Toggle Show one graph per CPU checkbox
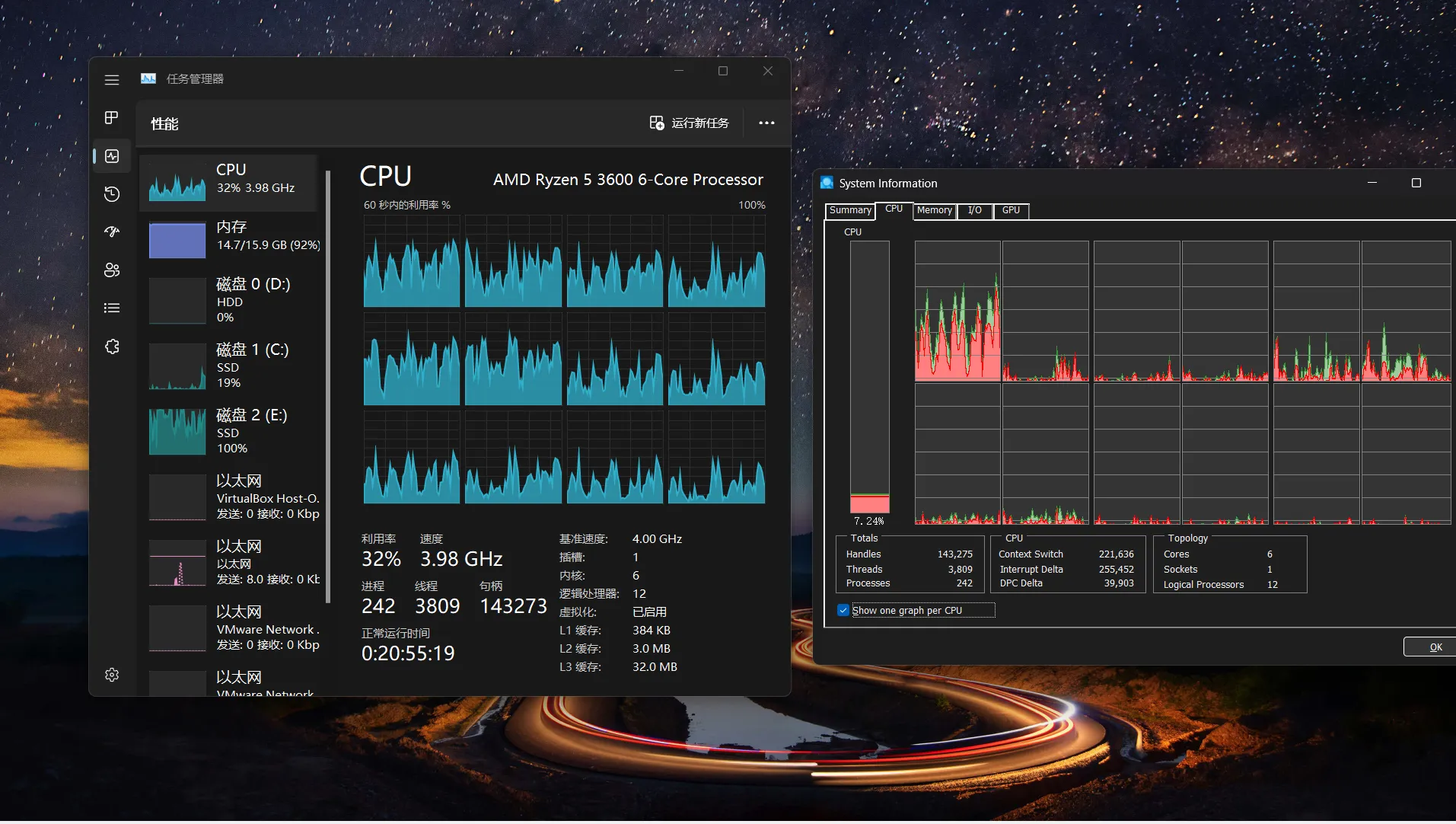The image size is (1456, 824). 843,610
